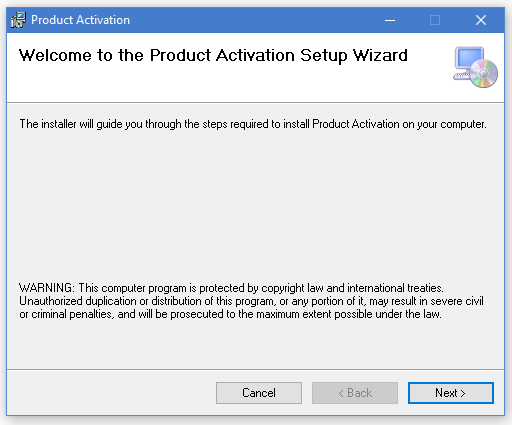
Task: Close the Product Activation window
Action: (x=481, y=20)
